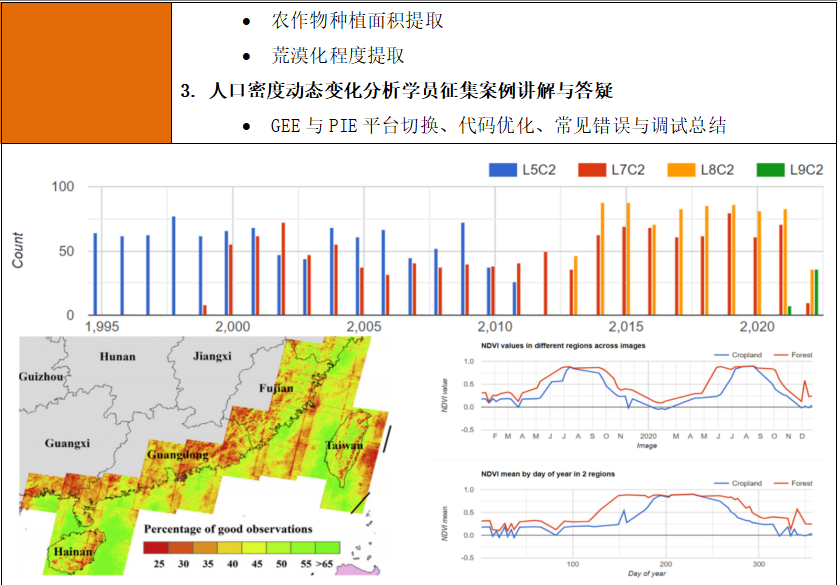Screen dimensions: 840x585
Task: Click the Hainan label on map
Action: (x=73, y=552)
